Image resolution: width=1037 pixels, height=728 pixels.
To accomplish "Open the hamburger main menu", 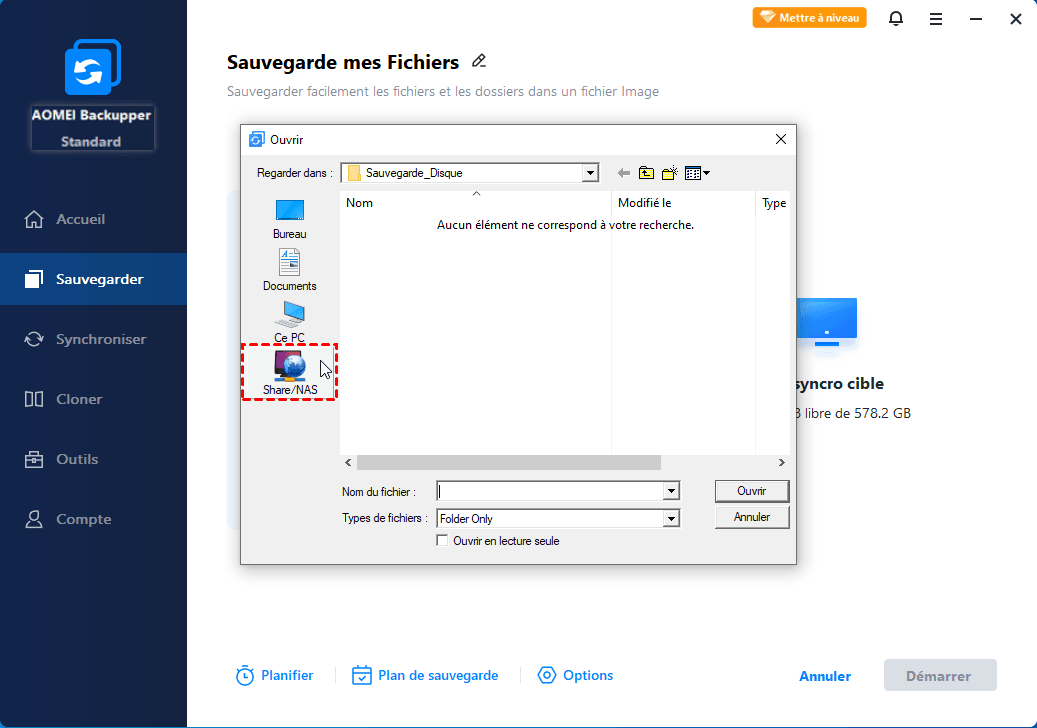I will click(x=936, y=19).
